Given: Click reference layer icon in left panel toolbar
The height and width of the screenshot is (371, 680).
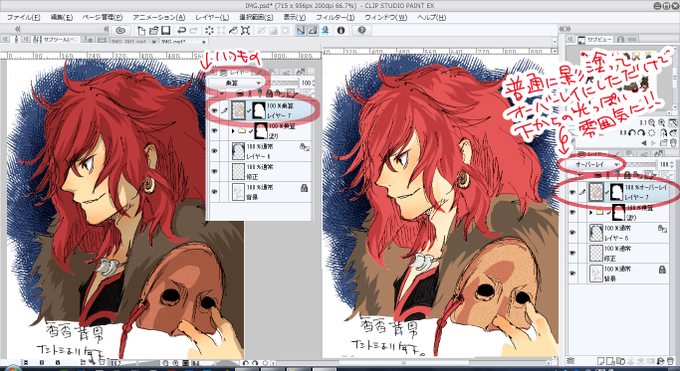Looking at the screenshot, I should pos(251,93).
